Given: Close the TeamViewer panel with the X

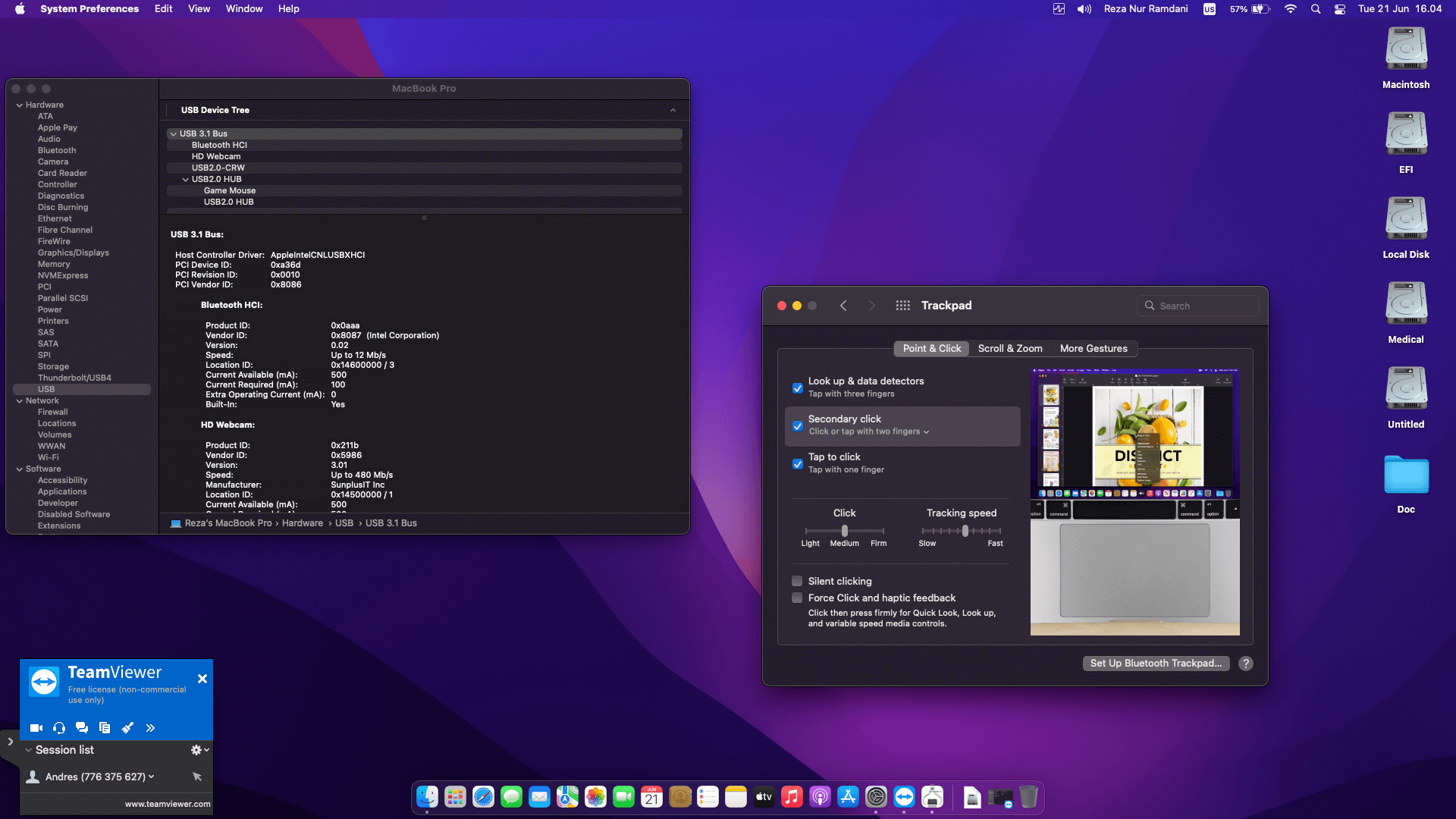Looking at the screenshot, I should point(202,679).
